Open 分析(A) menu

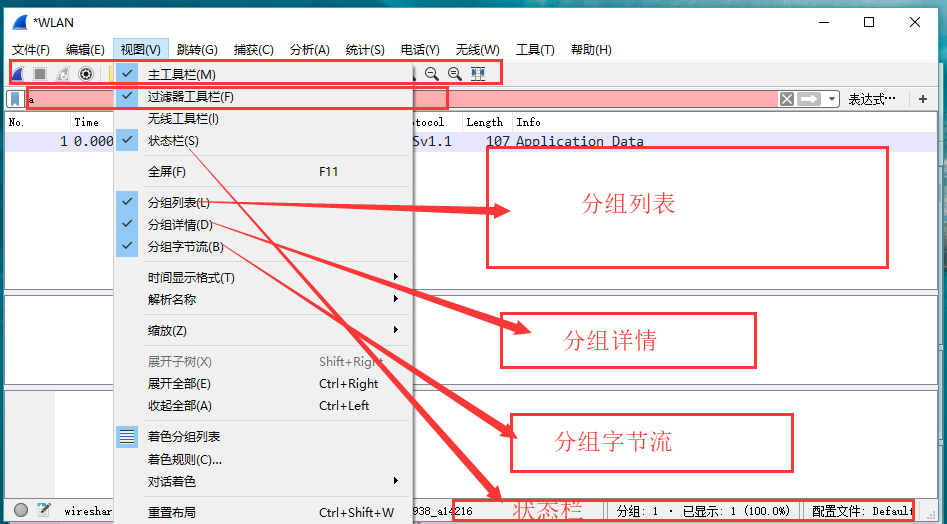pyautogui.click(x=309, y=50)
